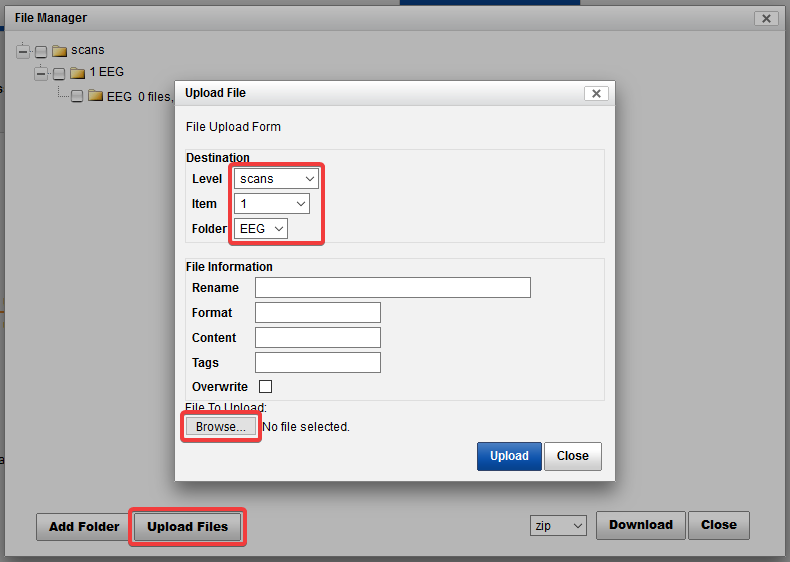This screenshot has height=562, width=790.
Task: Collapse the scans tree node
Action: pyautogui.click(x=23, y=51)
